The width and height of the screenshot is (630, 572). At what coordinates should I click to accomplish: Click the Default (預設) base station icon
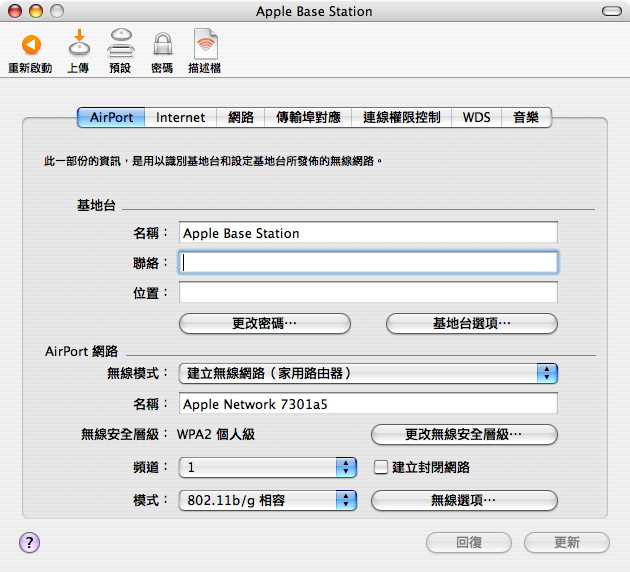pos(121,43)
